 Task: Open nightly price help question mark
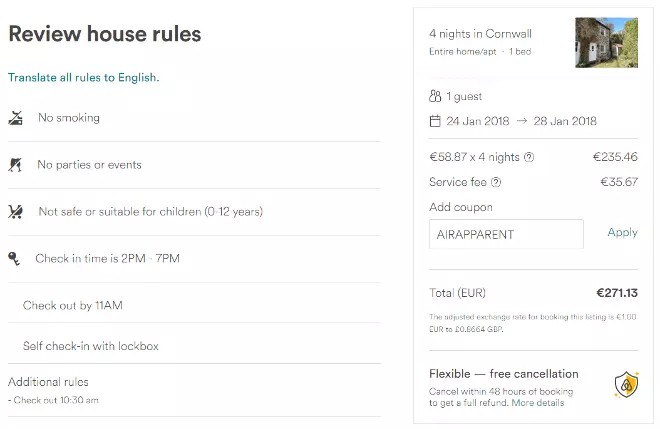click(529, 157)
